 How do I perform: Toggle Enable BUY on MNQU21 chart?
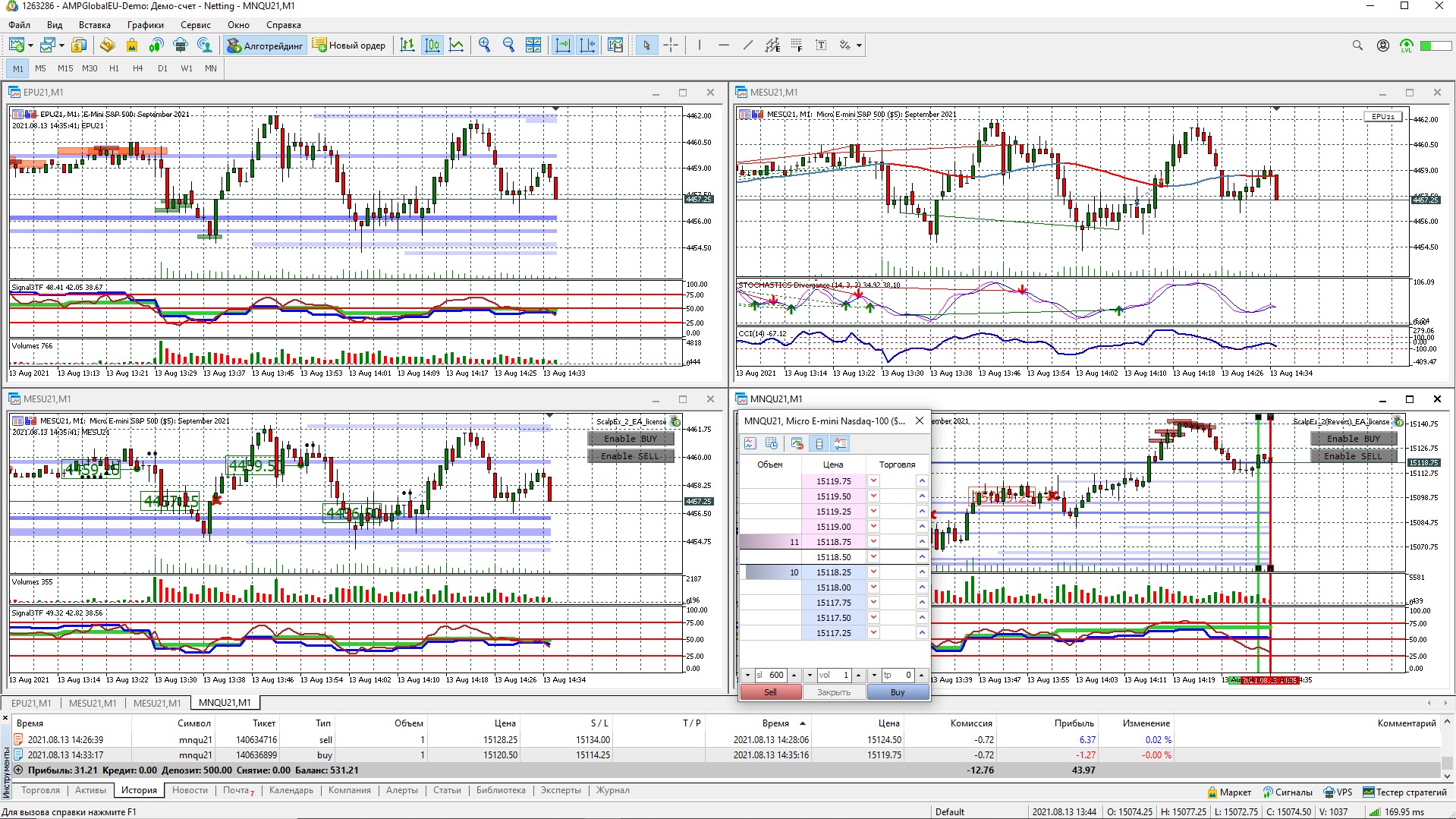click(x=1353, y=439)
